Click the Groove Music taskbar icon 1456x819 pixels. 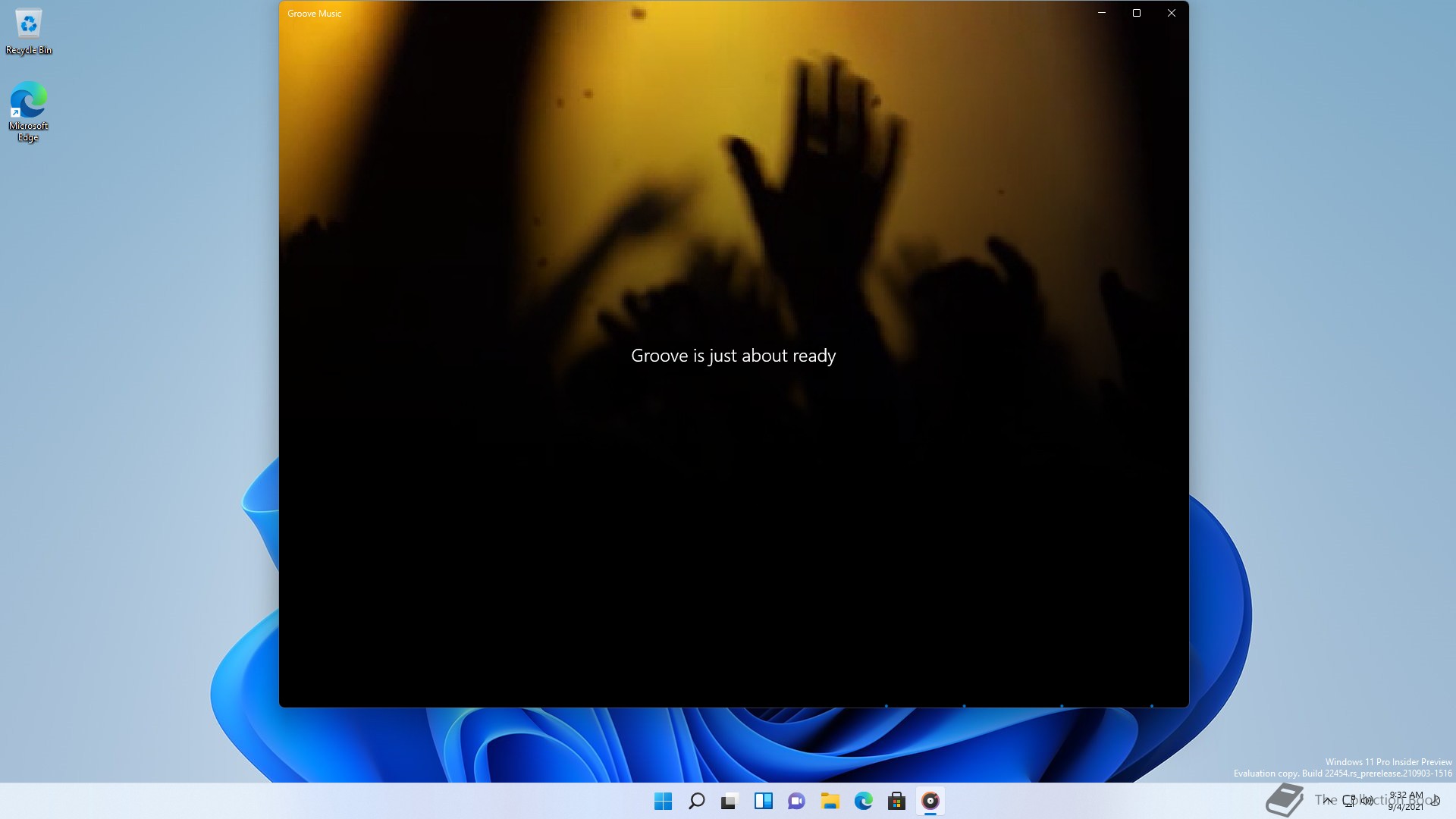[930, 801]
